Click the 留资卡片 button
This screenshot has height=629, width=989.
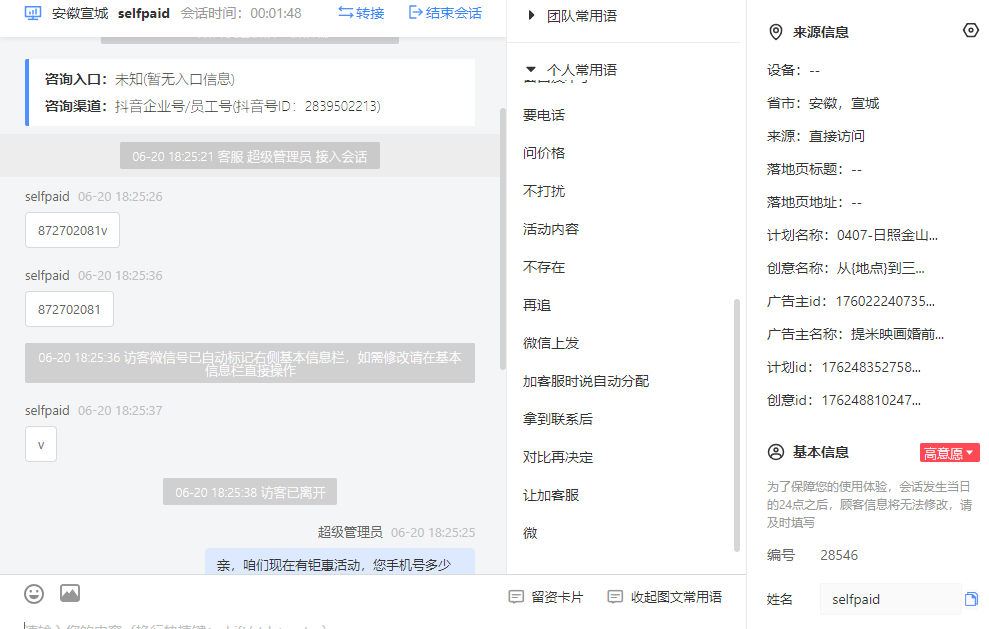click(546, 597)
